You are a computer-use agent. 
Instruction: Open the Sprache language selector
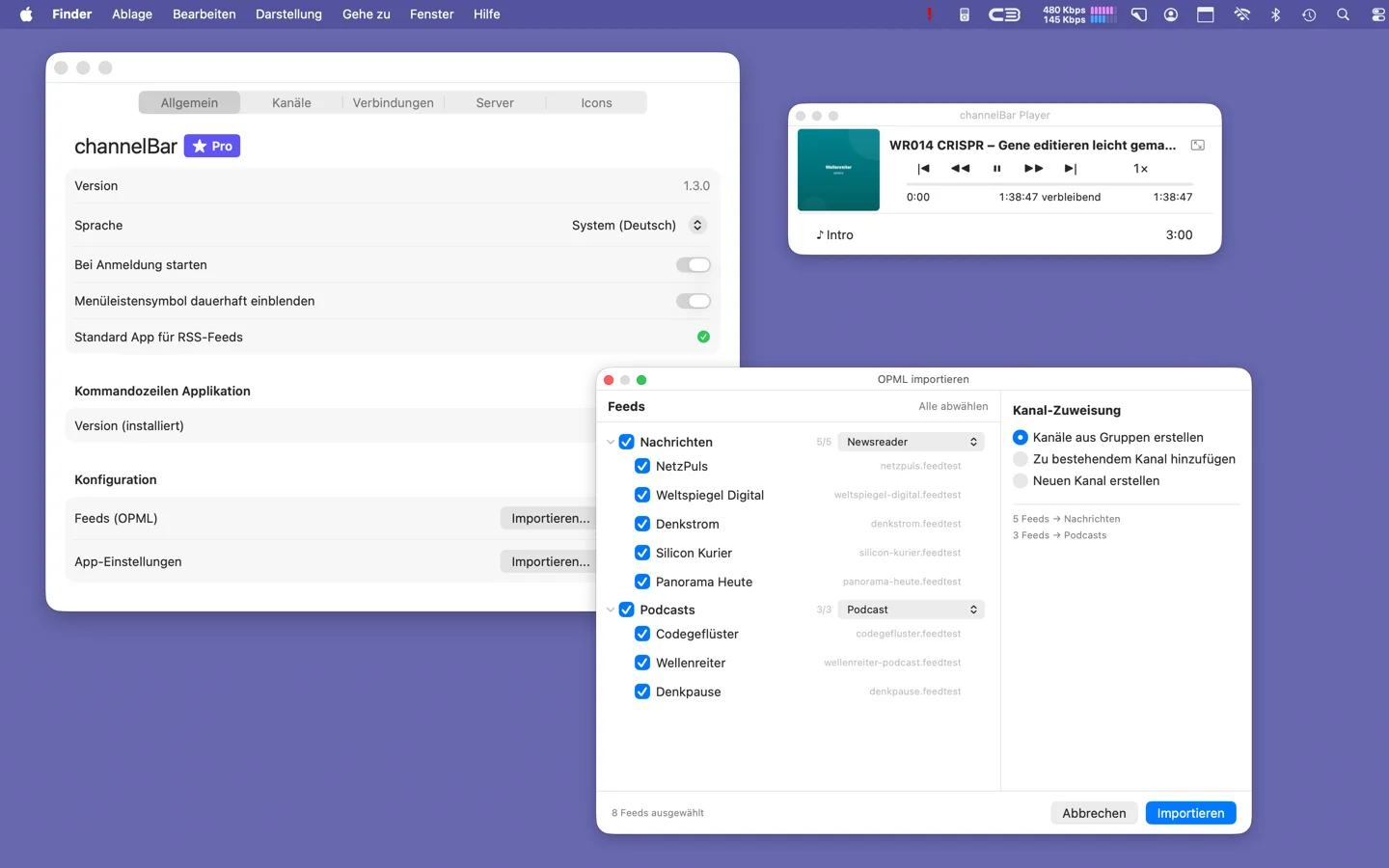pos(697,226)
